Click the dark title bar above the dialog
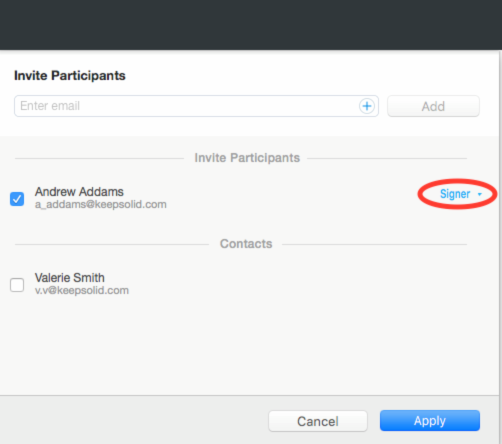Image resolution: width=502 pixels, height=444 pixels. (x=251, y=25)
